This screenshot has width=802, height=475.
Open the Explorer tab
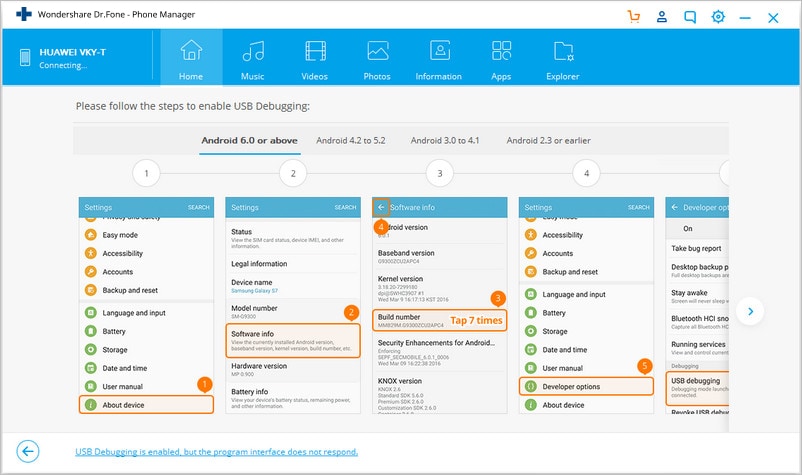[x=563, y=57]
